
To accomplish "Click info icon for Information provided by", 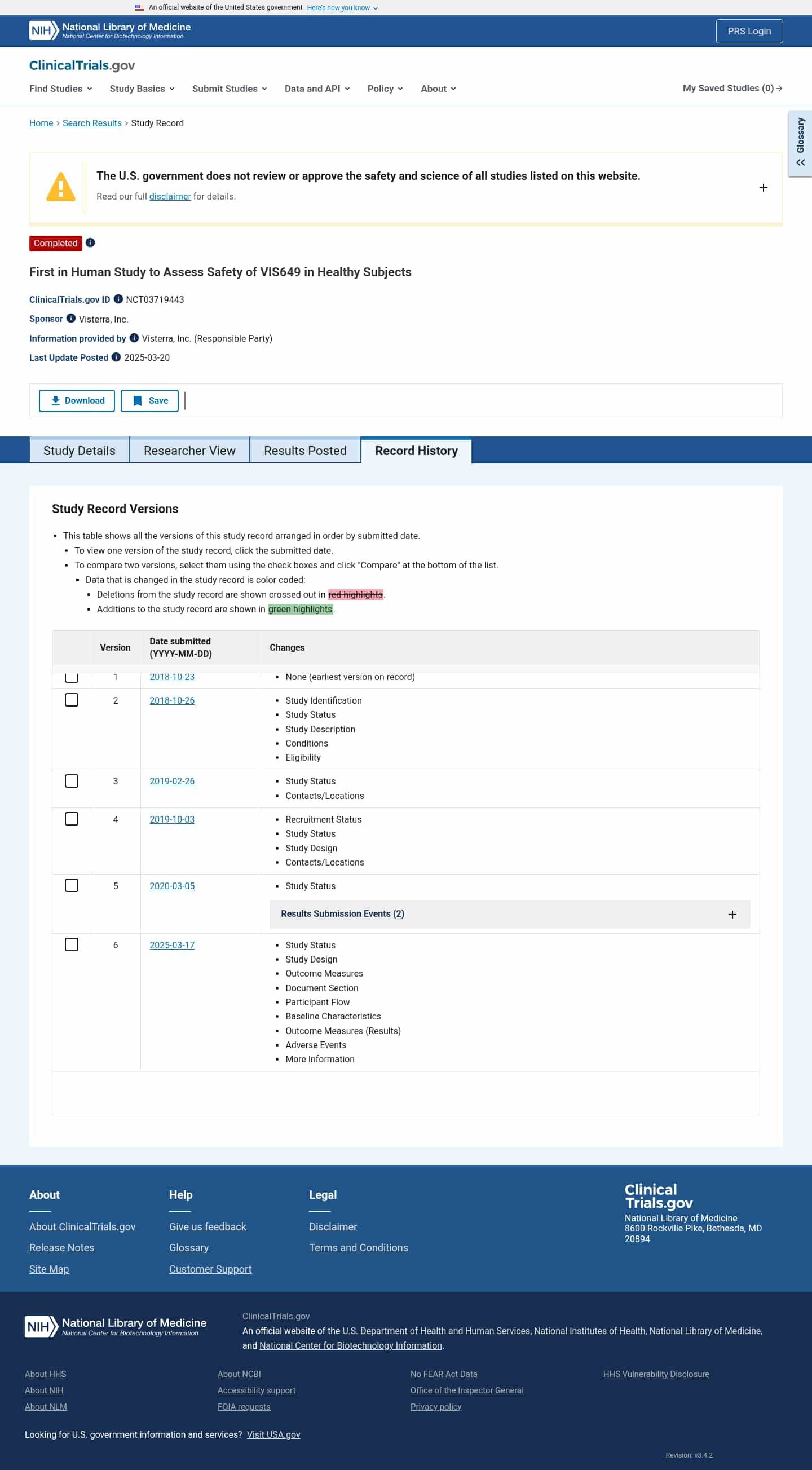I will pos(134,338).
